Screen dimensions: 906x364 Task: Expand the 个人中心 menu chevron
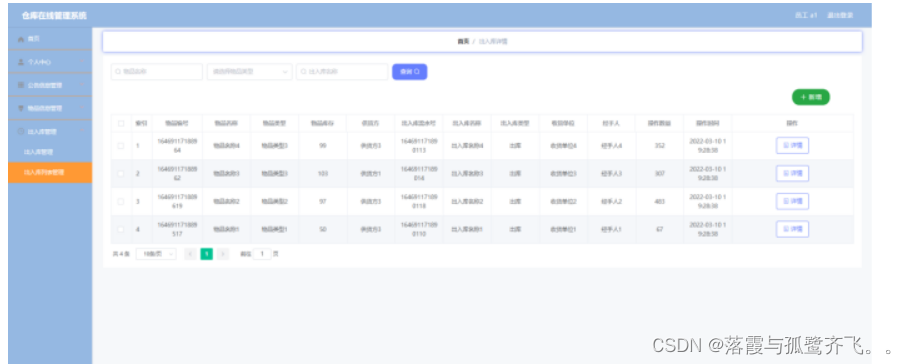click(x=81, y=62)
